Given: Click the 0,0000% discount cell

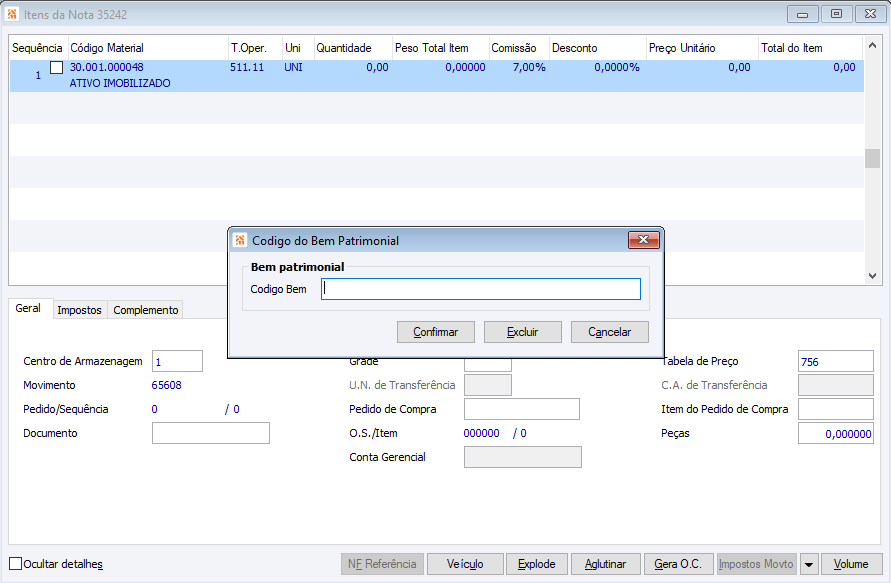Looking at the screenshot, I should point(617,67).
